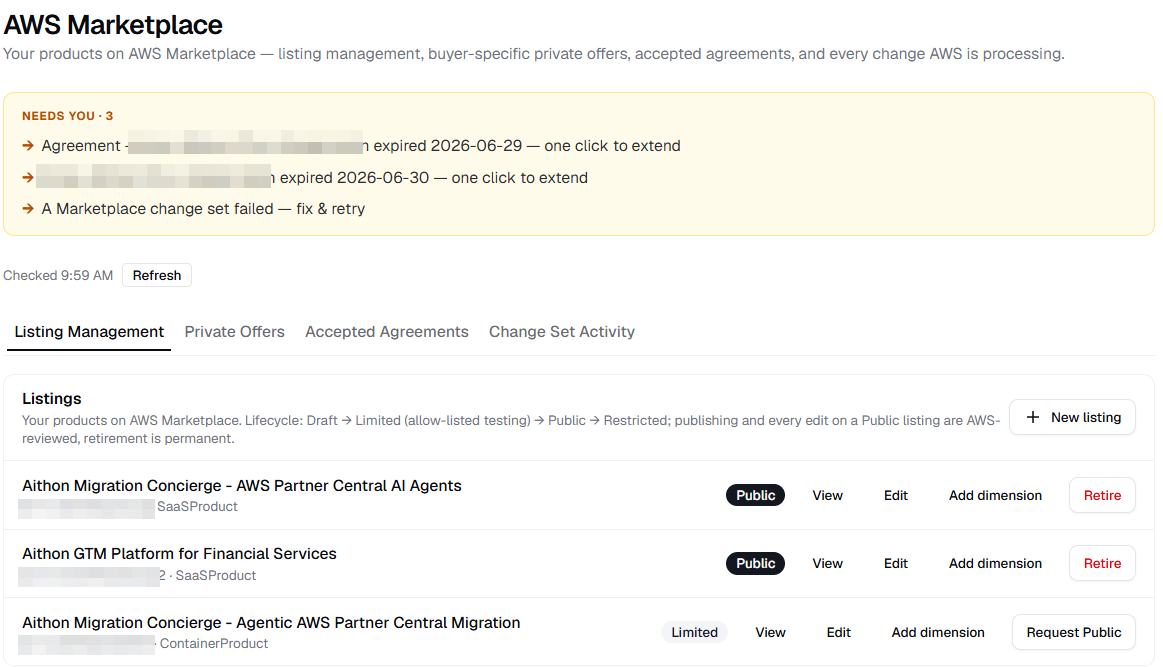
Task: Select the title Aithon Migration Concierge - Agentic AWS Partner Central Migration
Action: (x=271, y=623)
